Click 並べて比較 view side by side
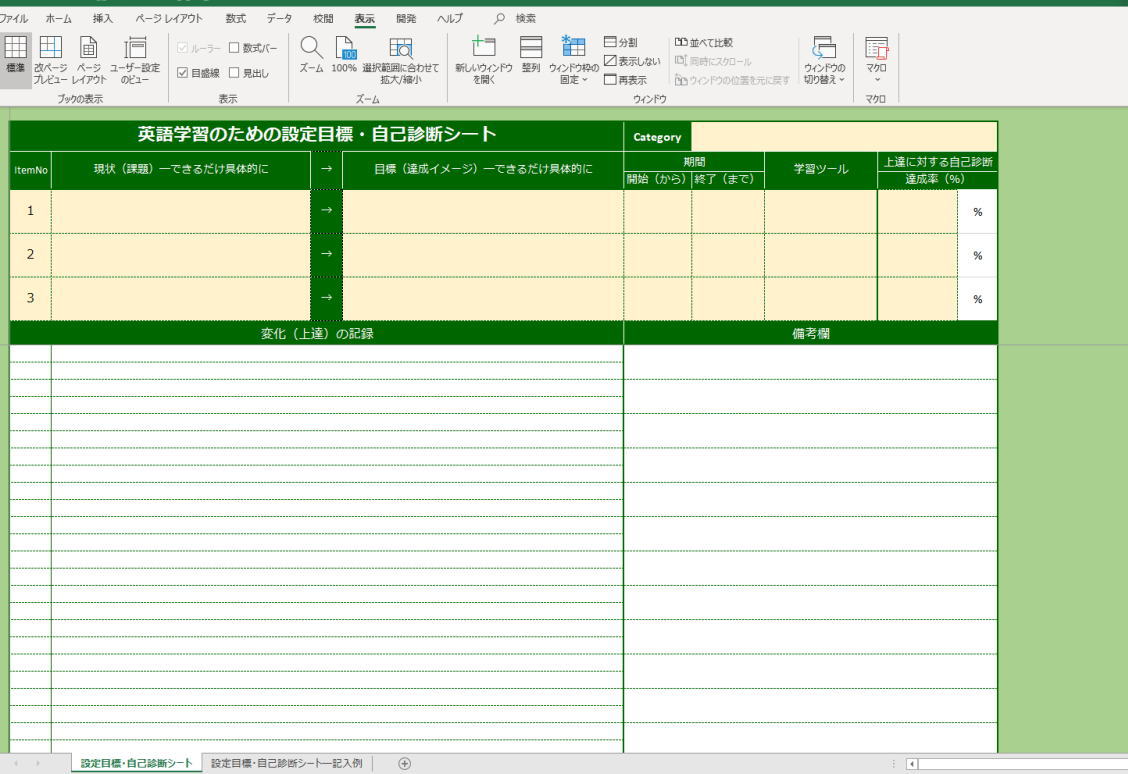The image size is (1128, 774). coord(704,42)
